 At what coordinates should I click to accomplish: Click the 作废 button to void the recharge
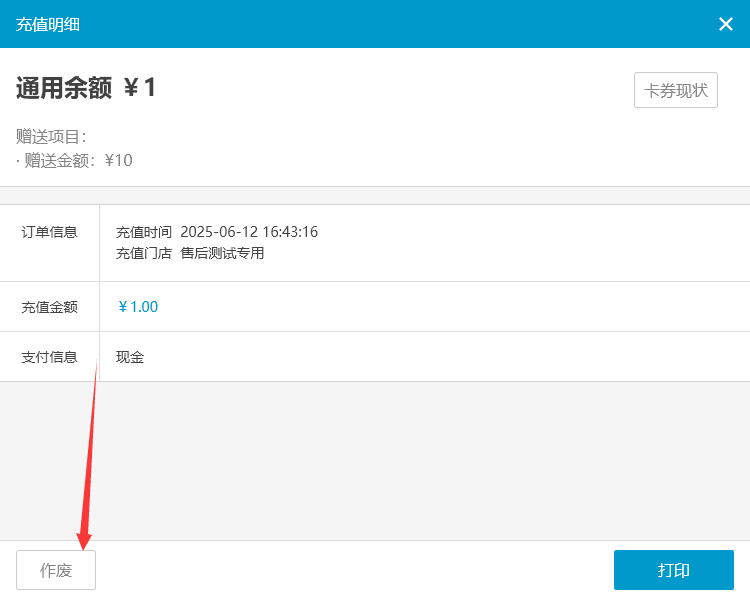(x=56, y=570)
